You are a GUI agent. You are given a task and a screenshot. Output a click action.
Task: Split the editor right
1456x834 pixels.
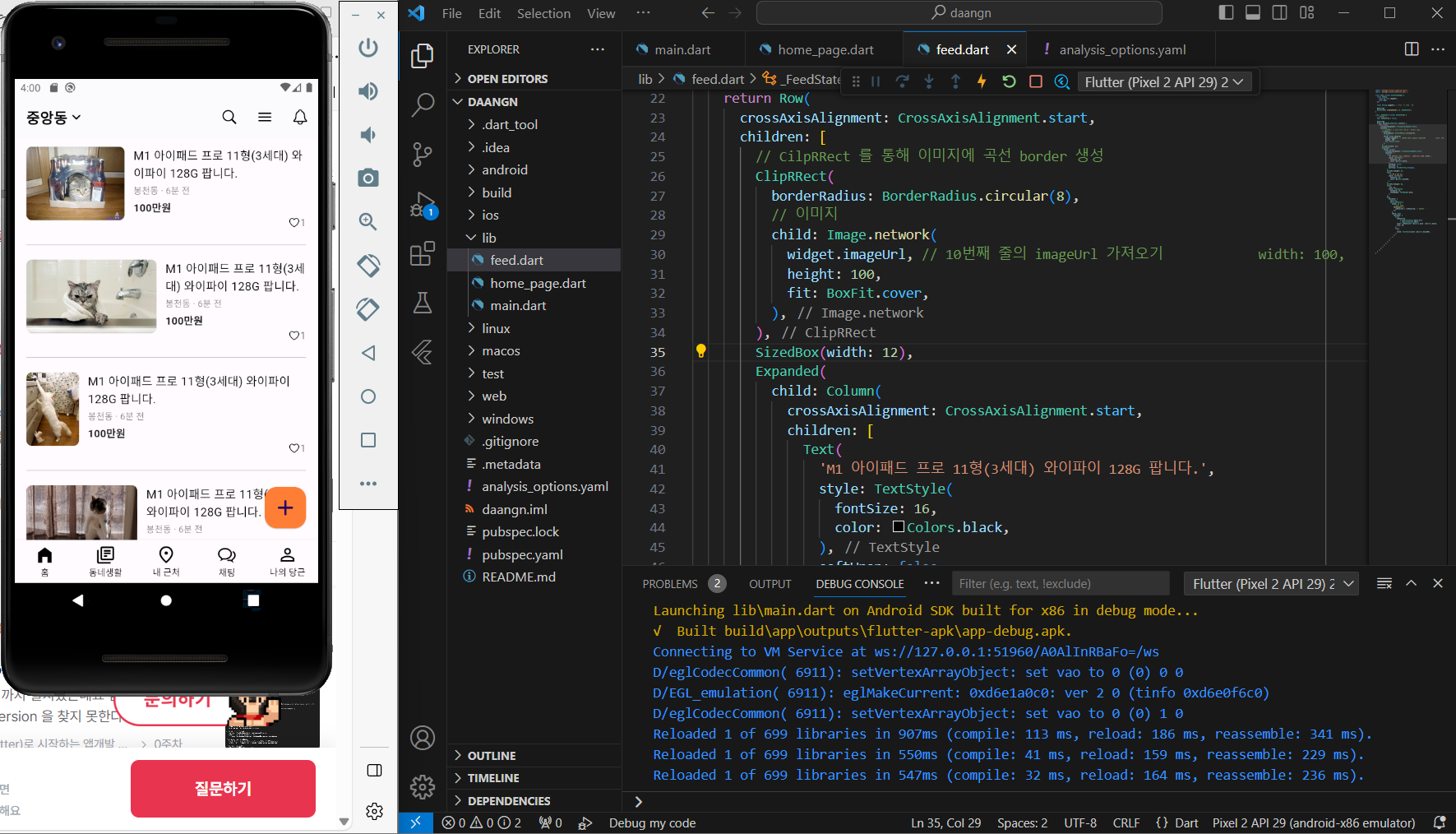point(1412,49)
